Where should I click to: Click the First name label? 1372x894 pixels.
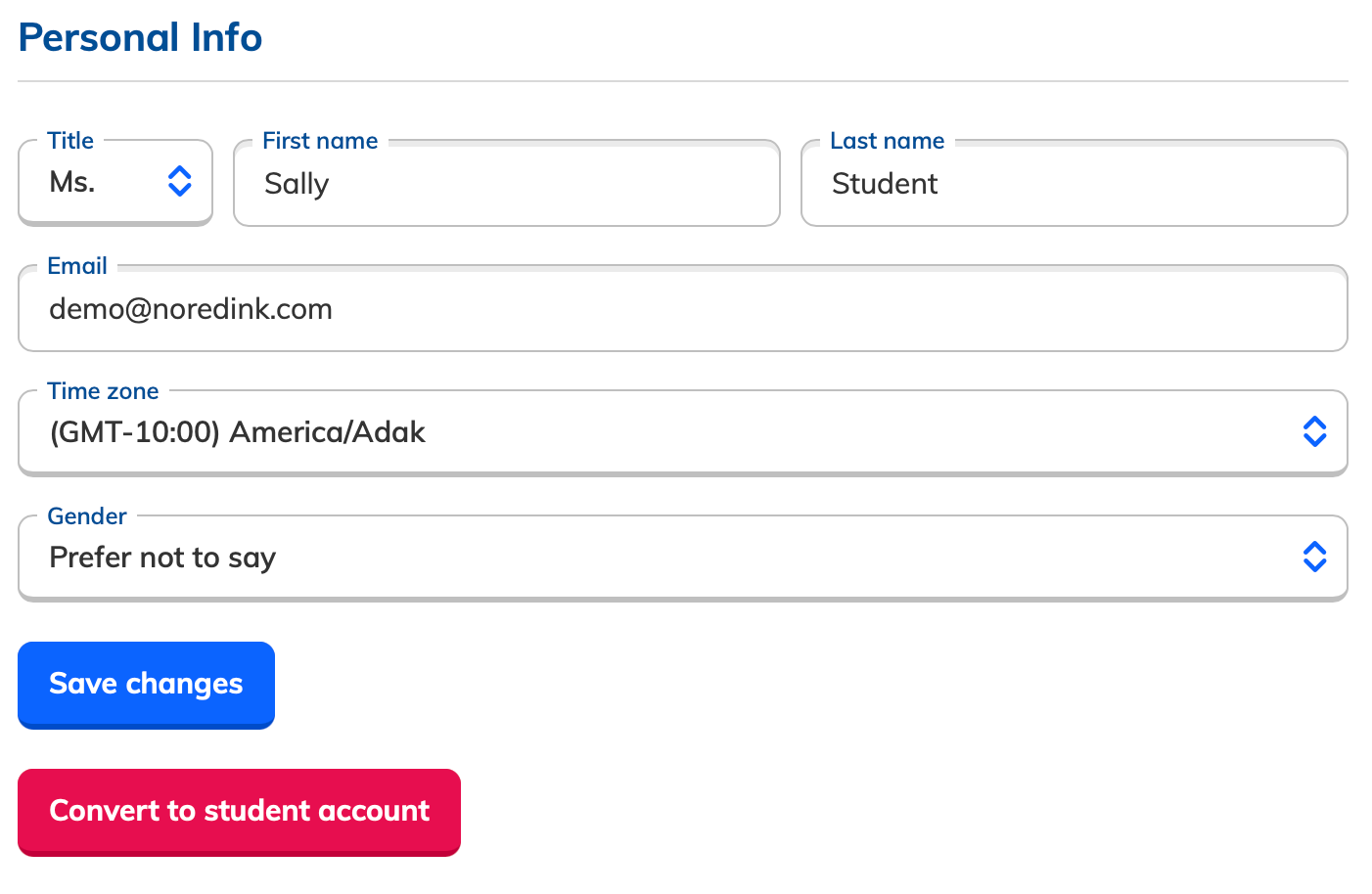coord(320,141)
